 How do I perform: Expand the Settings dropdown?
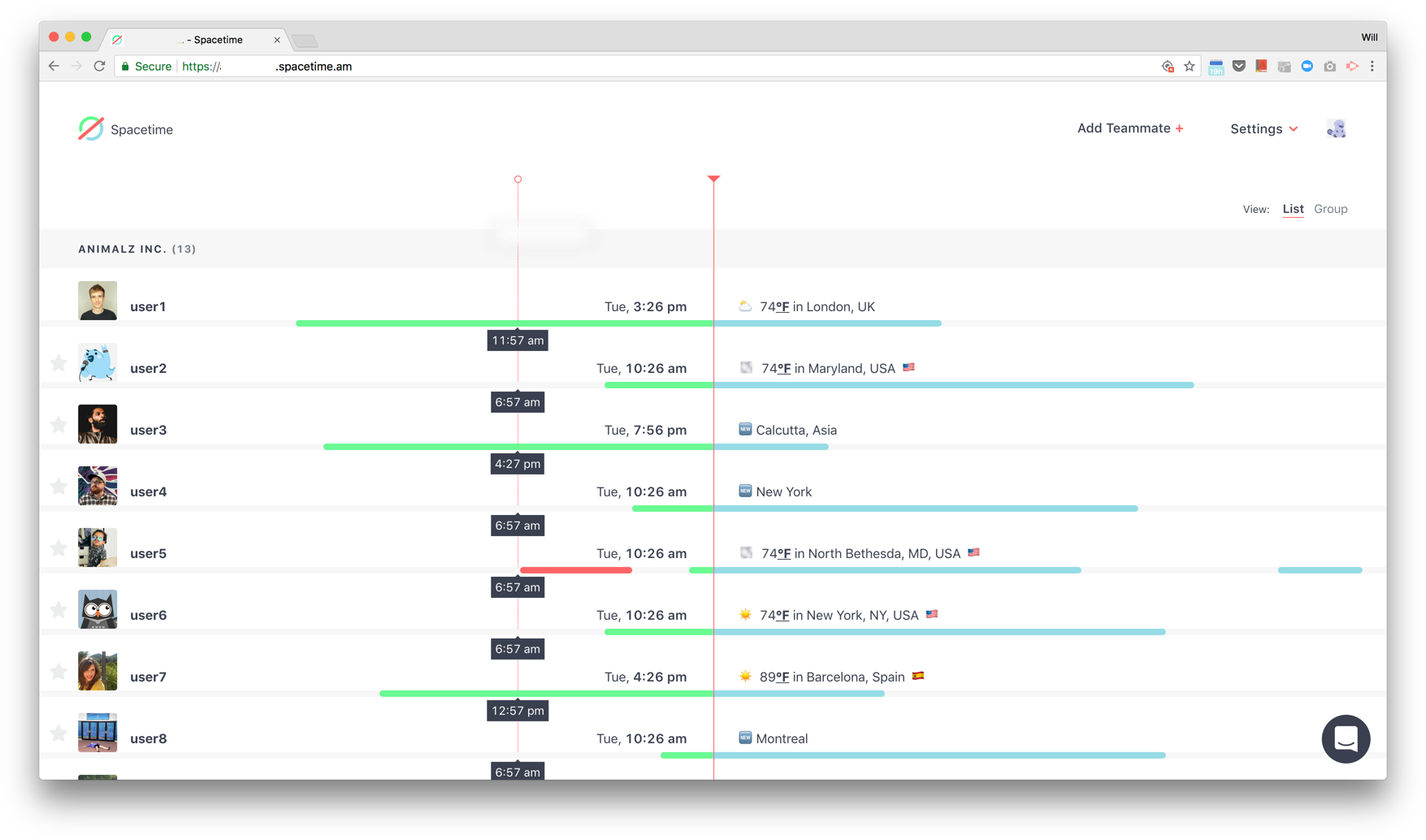pos(1263,129)
